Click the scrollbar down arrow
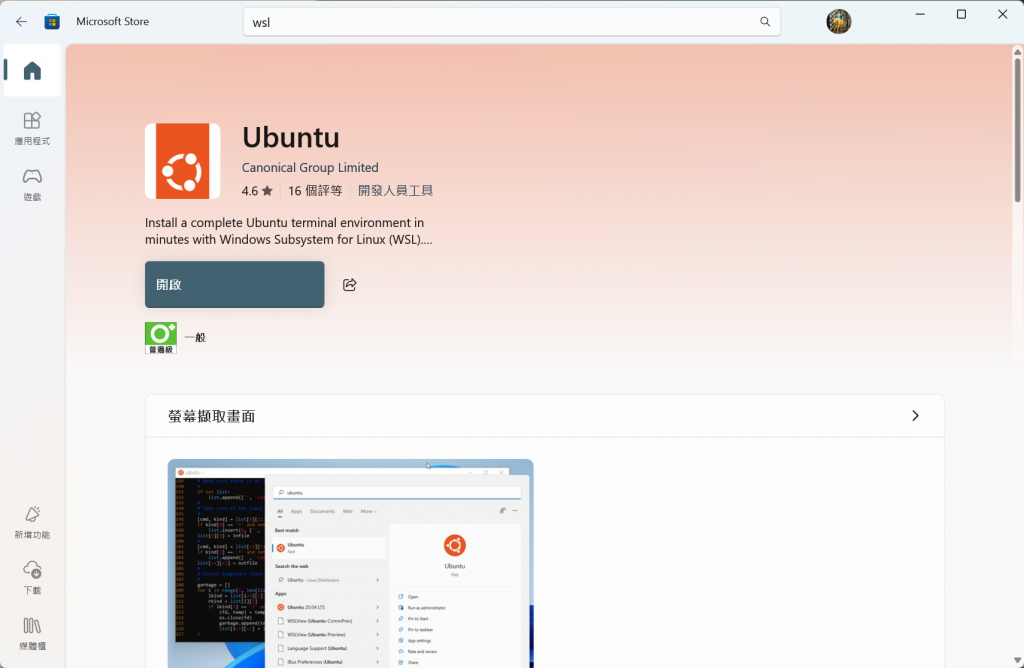Image resolution: width=1024 pixels, height=668 pixels. (1017, 661)
